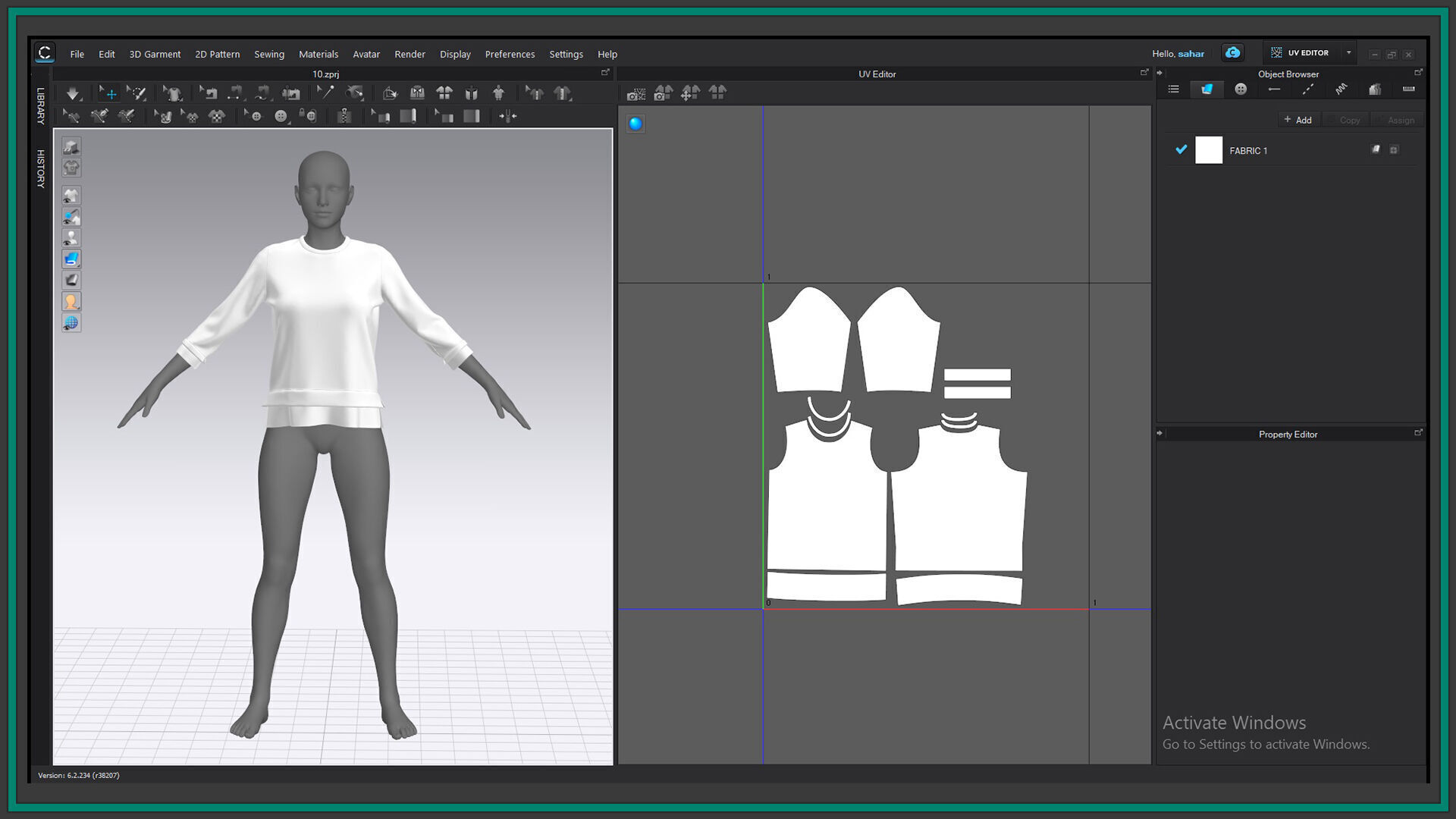Collapse the Object Browser arrow
Image resolution: width=1456 pixels, height=819 pixels.
tap(1159, 74)
